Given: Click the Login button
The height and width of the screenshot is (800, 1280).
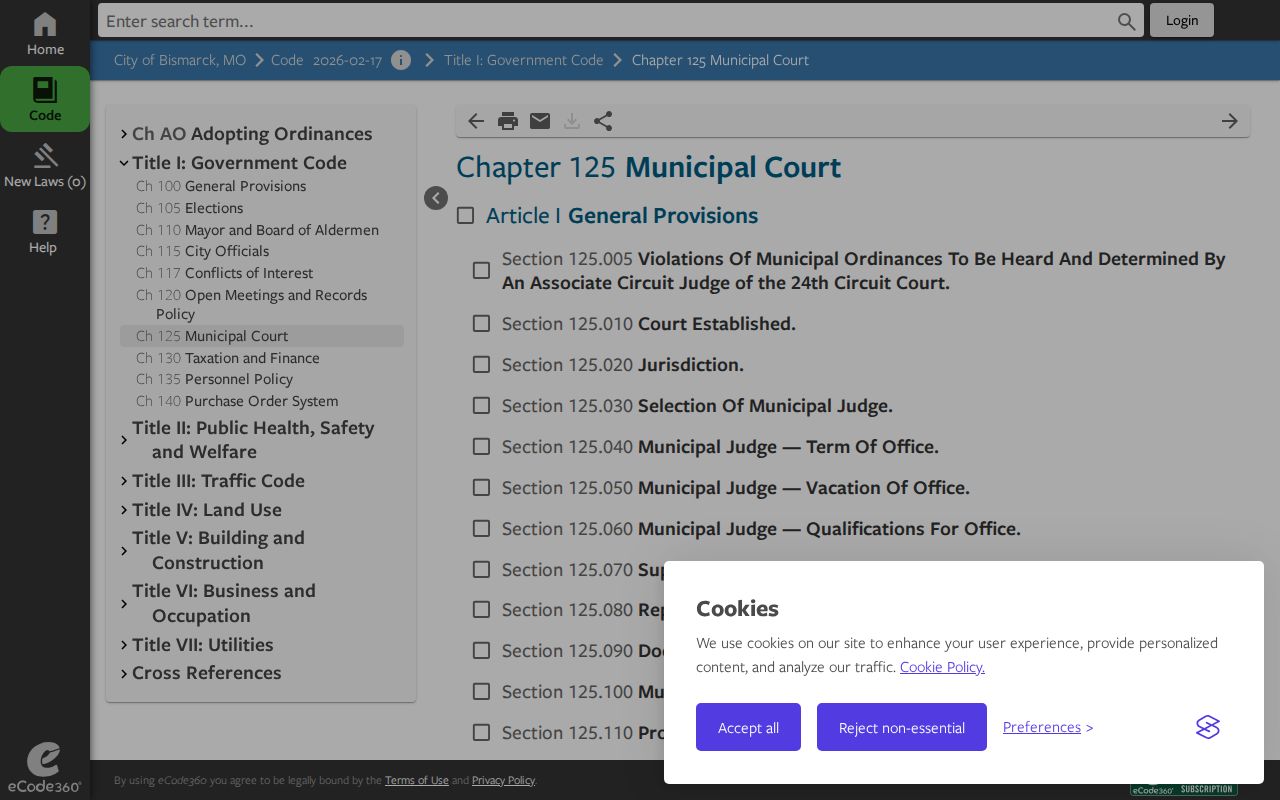Looking at the screenshot, I should click(x=1182, y=20).
